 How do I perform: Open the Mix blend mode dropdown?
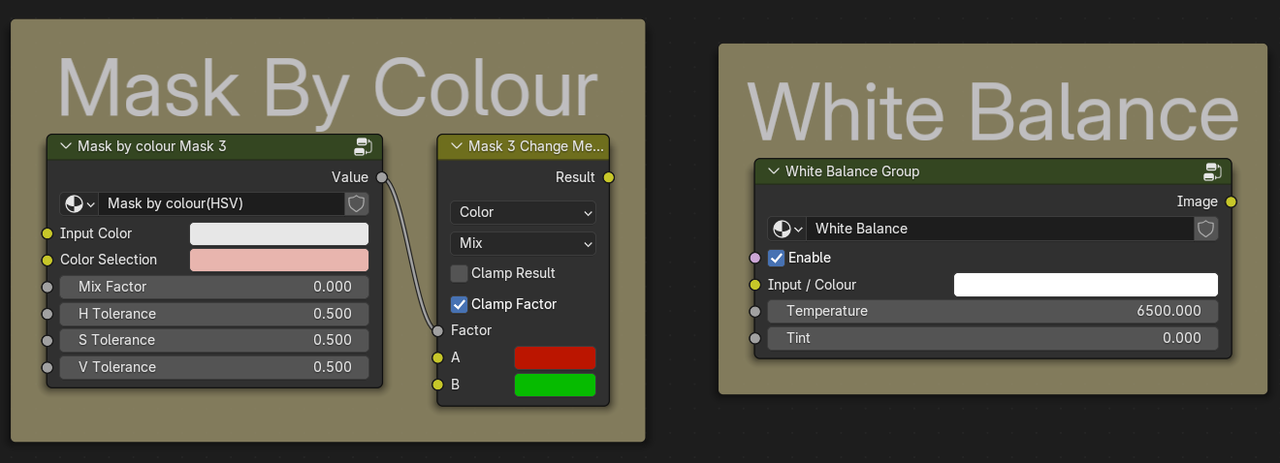click(x=523, y=243)
